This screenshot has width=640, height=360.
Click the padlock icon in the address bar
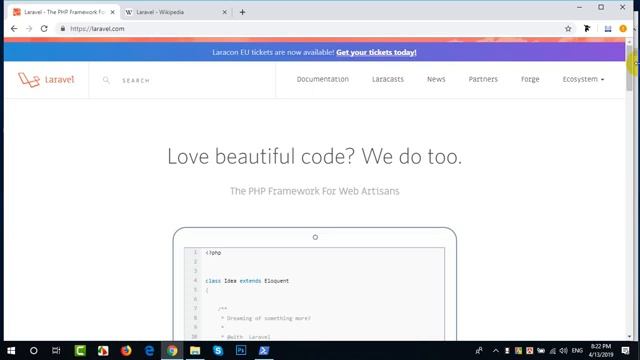62,29
